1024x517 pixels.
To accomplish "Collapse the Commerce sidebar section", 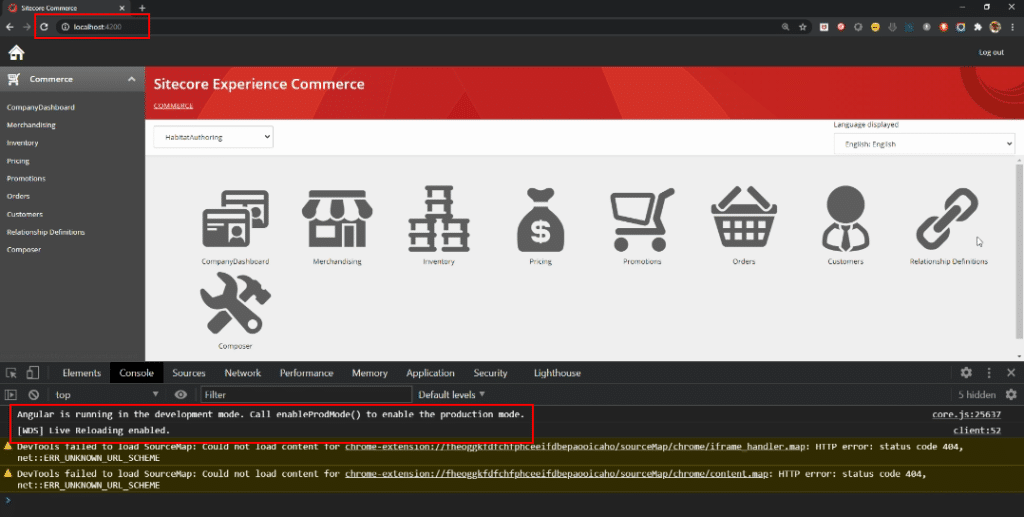I will click(131, 79).
